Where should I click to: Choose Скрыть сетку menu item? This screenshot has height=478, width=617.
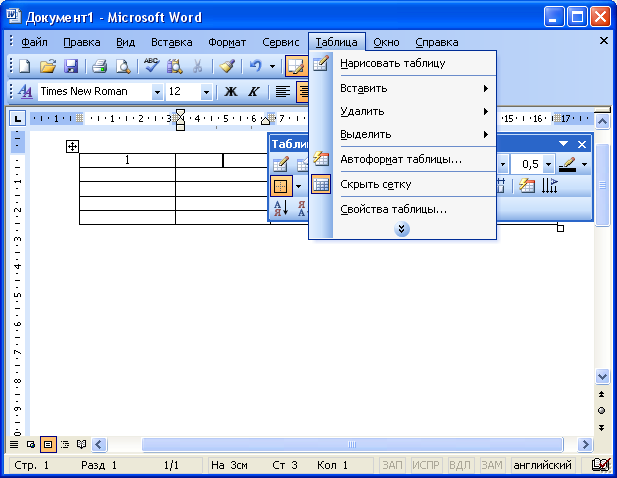403,184
